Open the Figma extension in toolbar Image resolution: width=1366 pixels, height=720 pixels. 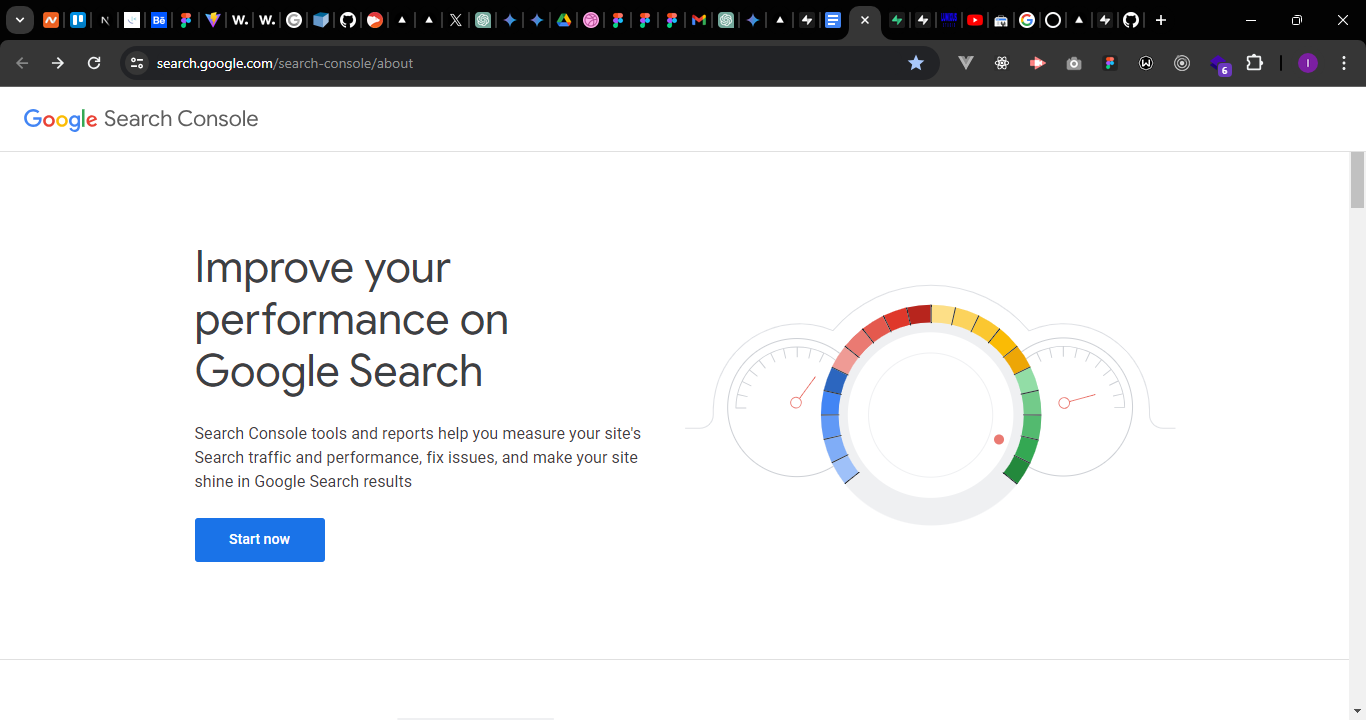1110,63
